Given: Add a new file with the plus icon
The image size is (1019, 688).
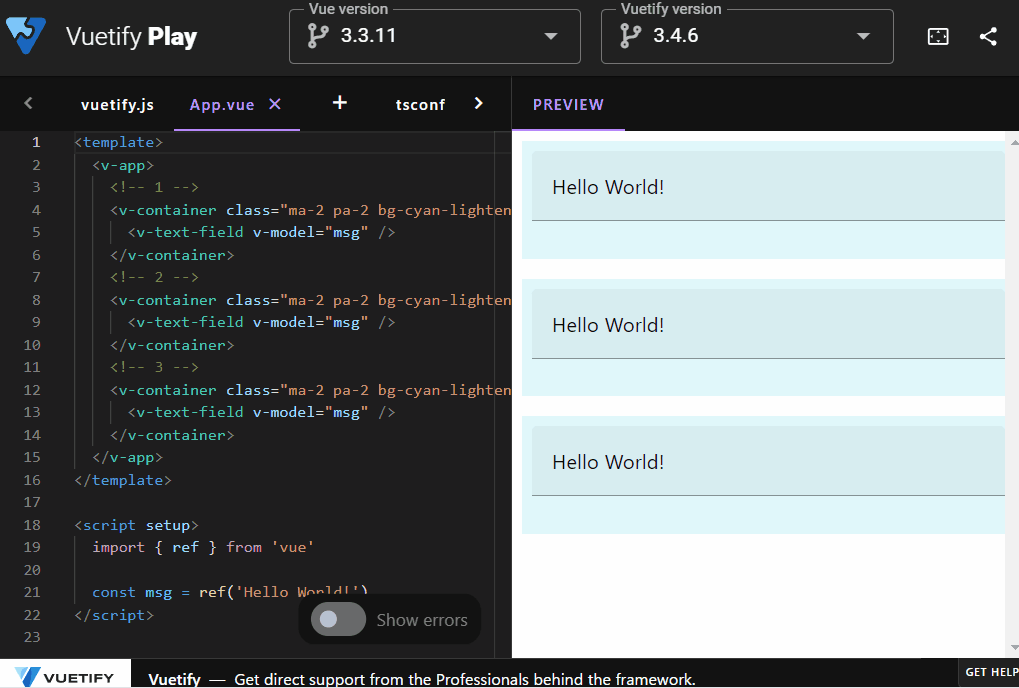Looking at the screenshot, I should click(x=340, y=103).
